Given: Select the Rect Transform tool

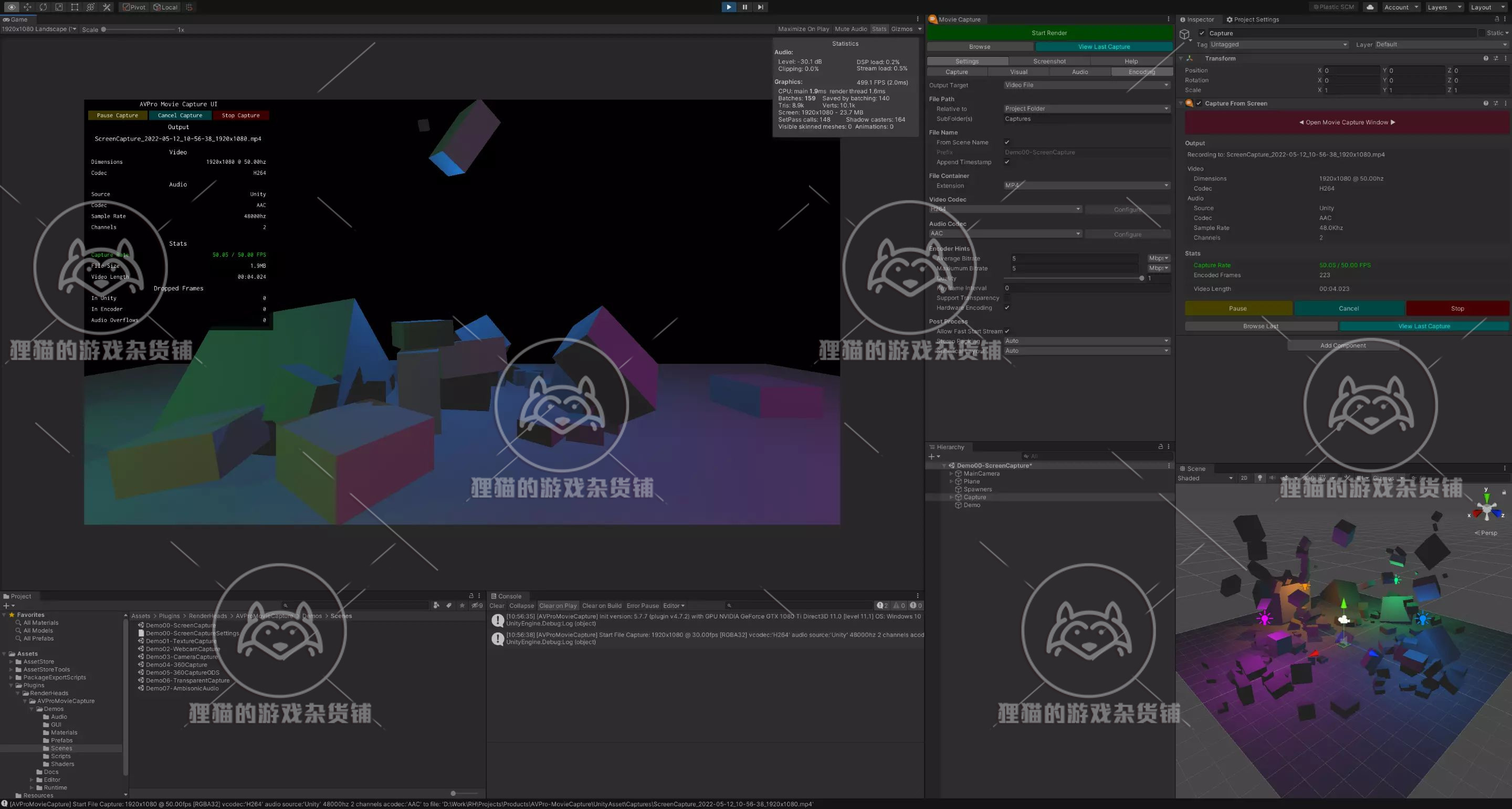Looking at the screenshot, I should [75, 7].
